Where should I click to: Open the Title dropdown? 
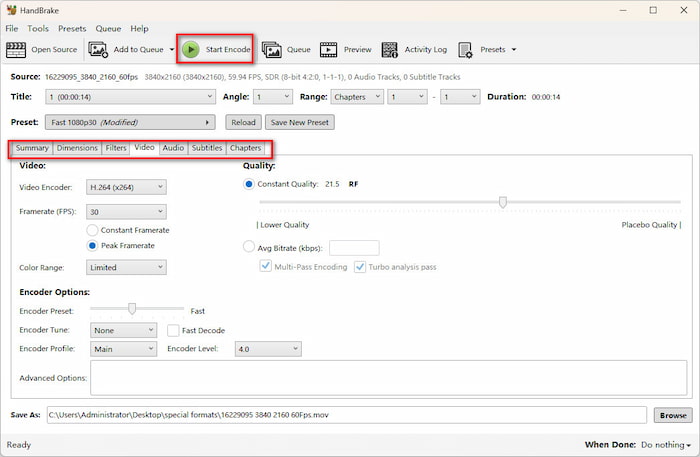[x=130, y=97]
